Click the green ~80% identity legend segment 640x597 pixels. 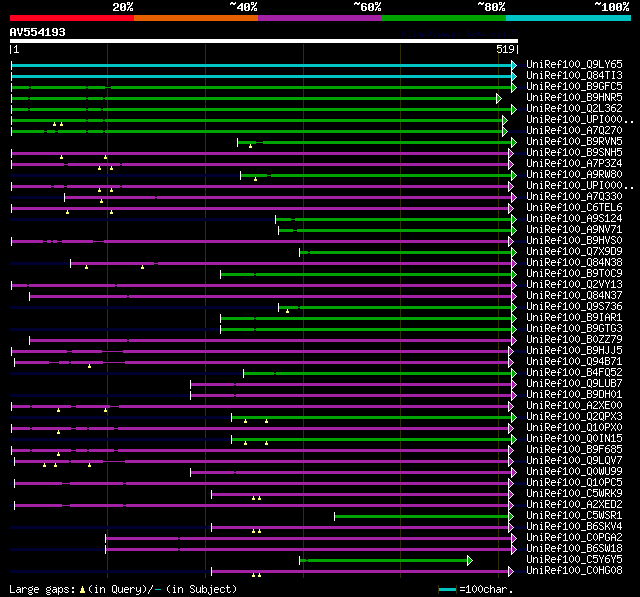(443, 17)
